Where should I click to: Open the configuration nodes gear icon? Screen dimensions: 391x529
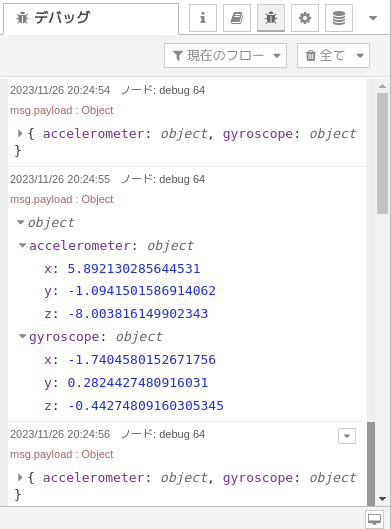pyautogui.click(x=305, y=18)
